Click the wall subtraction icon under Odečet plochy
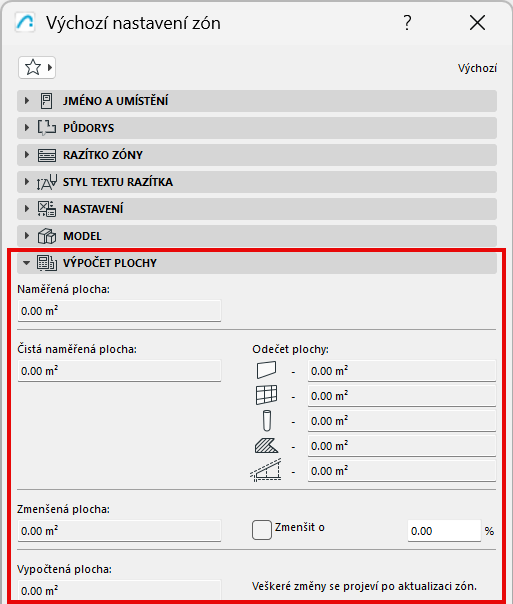 pyautogui.click(x=266, y=370)
